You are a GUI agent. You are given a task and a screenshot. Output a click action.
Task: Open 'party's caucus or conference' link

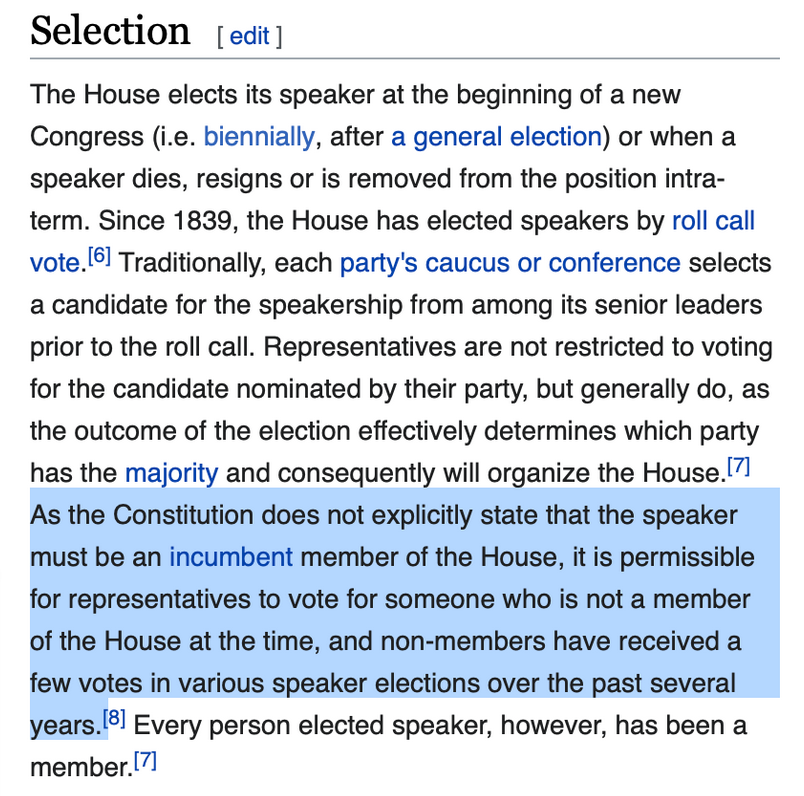[510, 263]
